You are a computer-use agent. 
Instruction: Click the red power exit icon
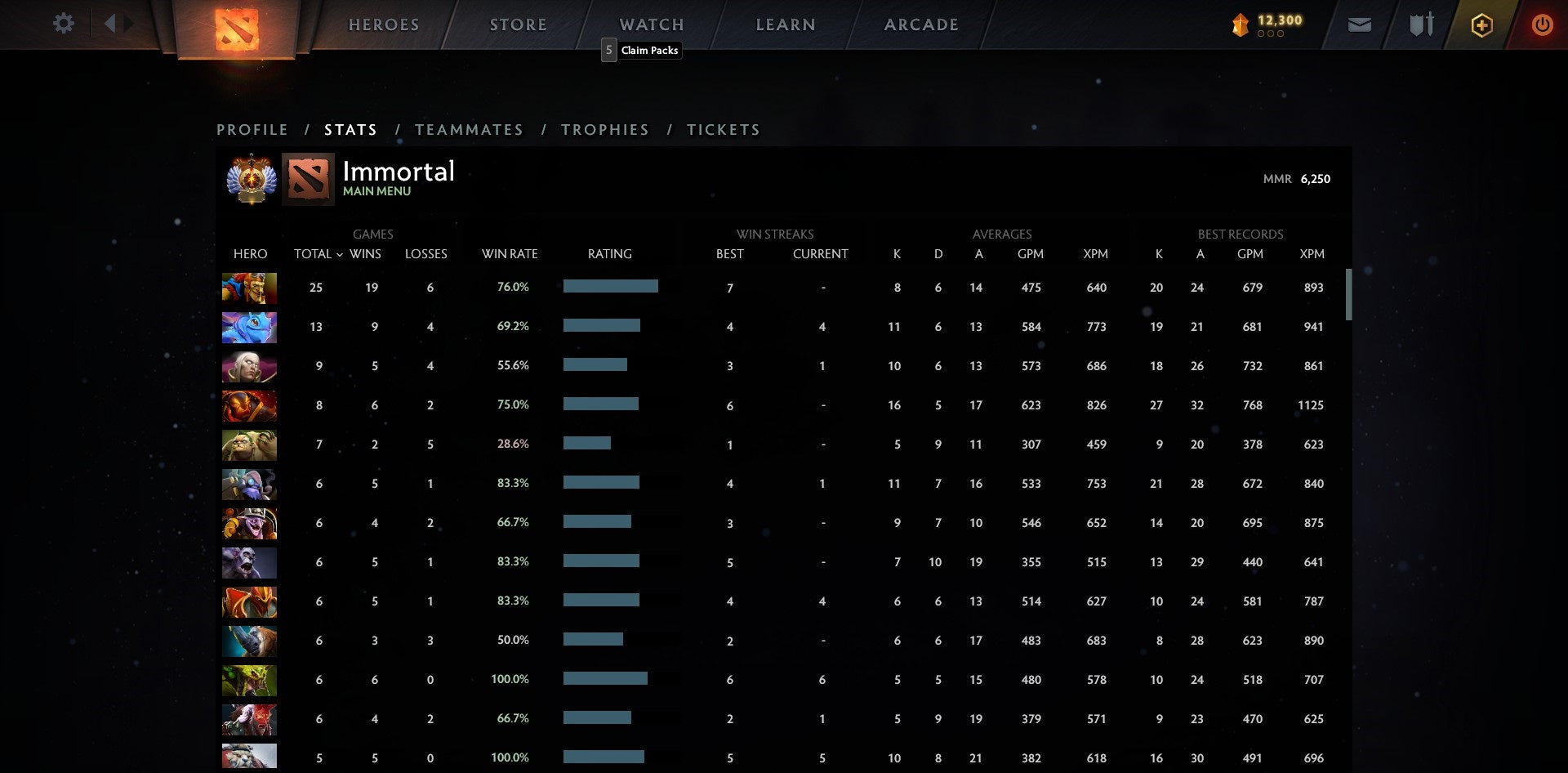pyautogui.click(x=1543, y=25)
